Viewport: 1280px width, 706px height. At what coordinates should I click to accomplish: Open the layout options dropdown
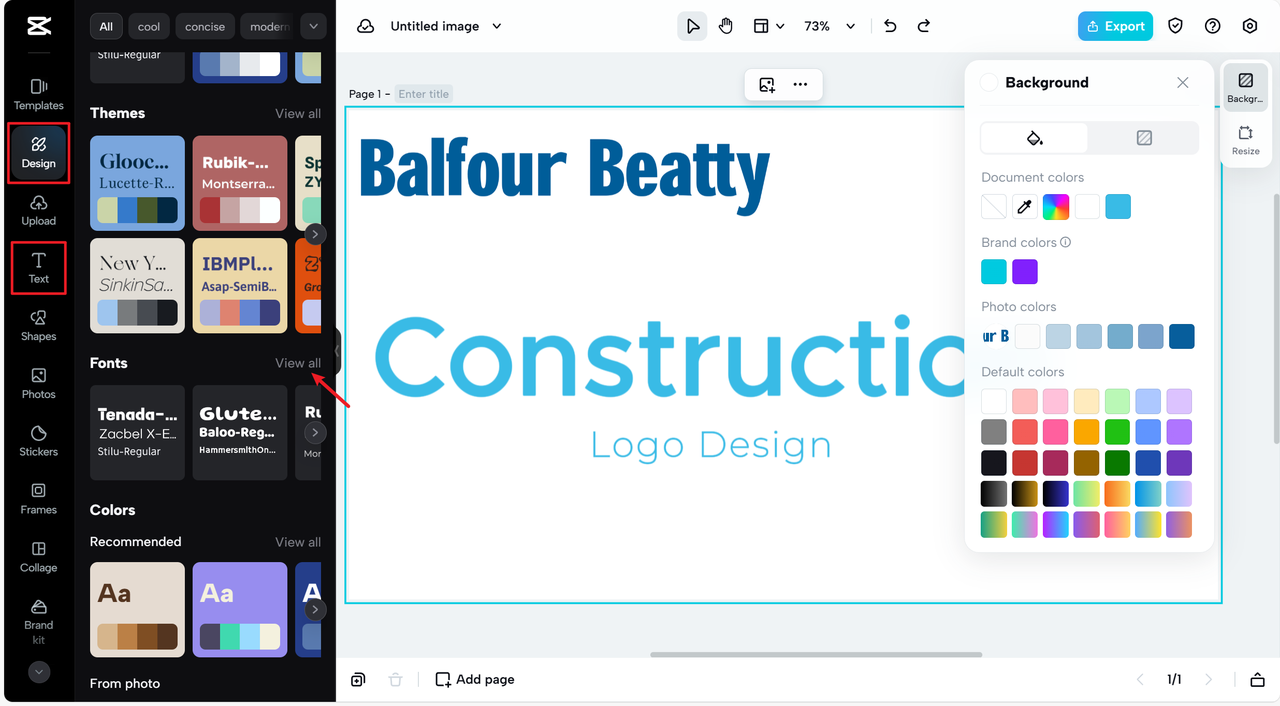point(768,26)
